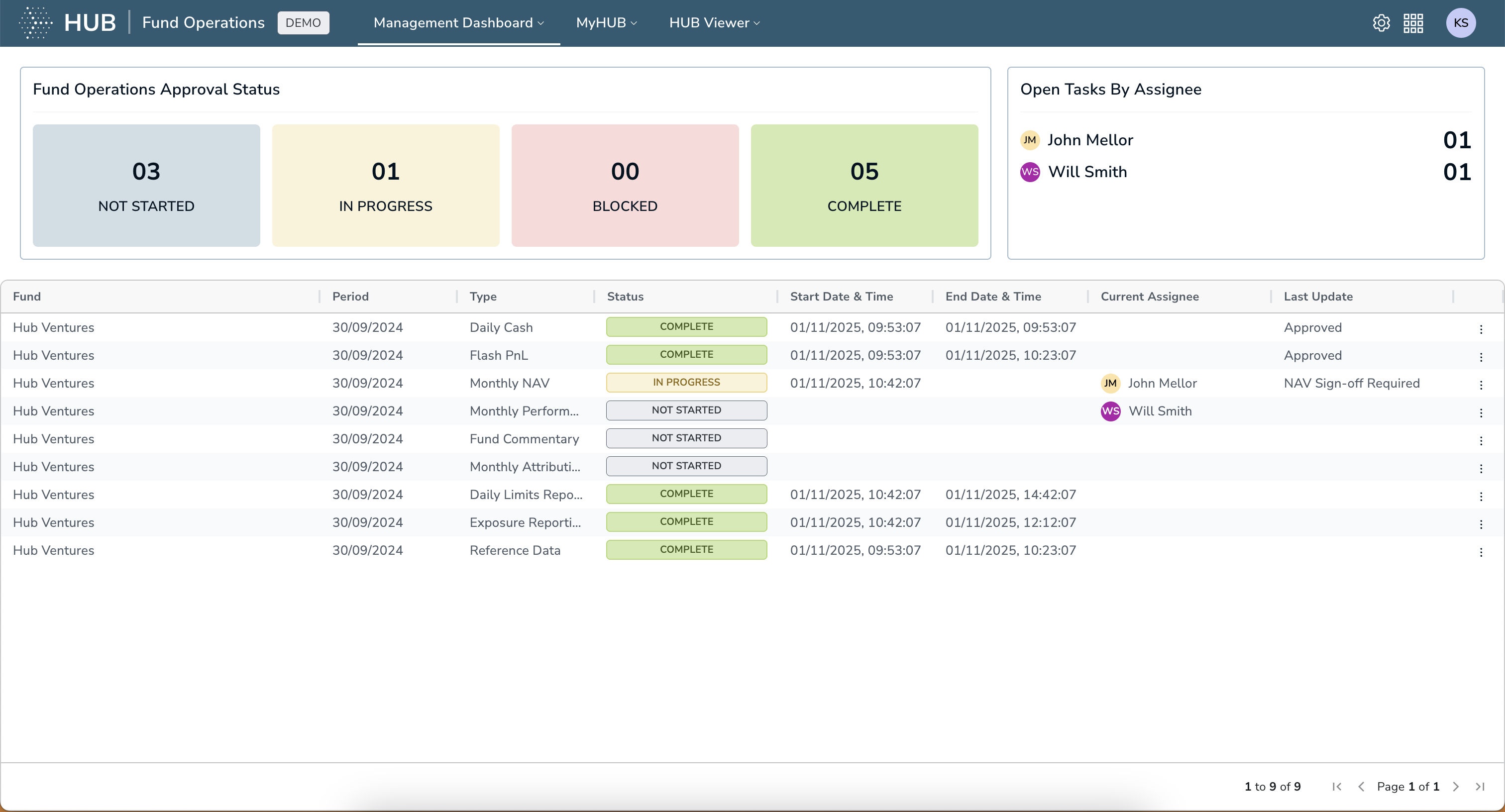The width and height of the screenshot is (1505, 812).
Task: Click the IN PROGRESS status badge
Action: 686,382
